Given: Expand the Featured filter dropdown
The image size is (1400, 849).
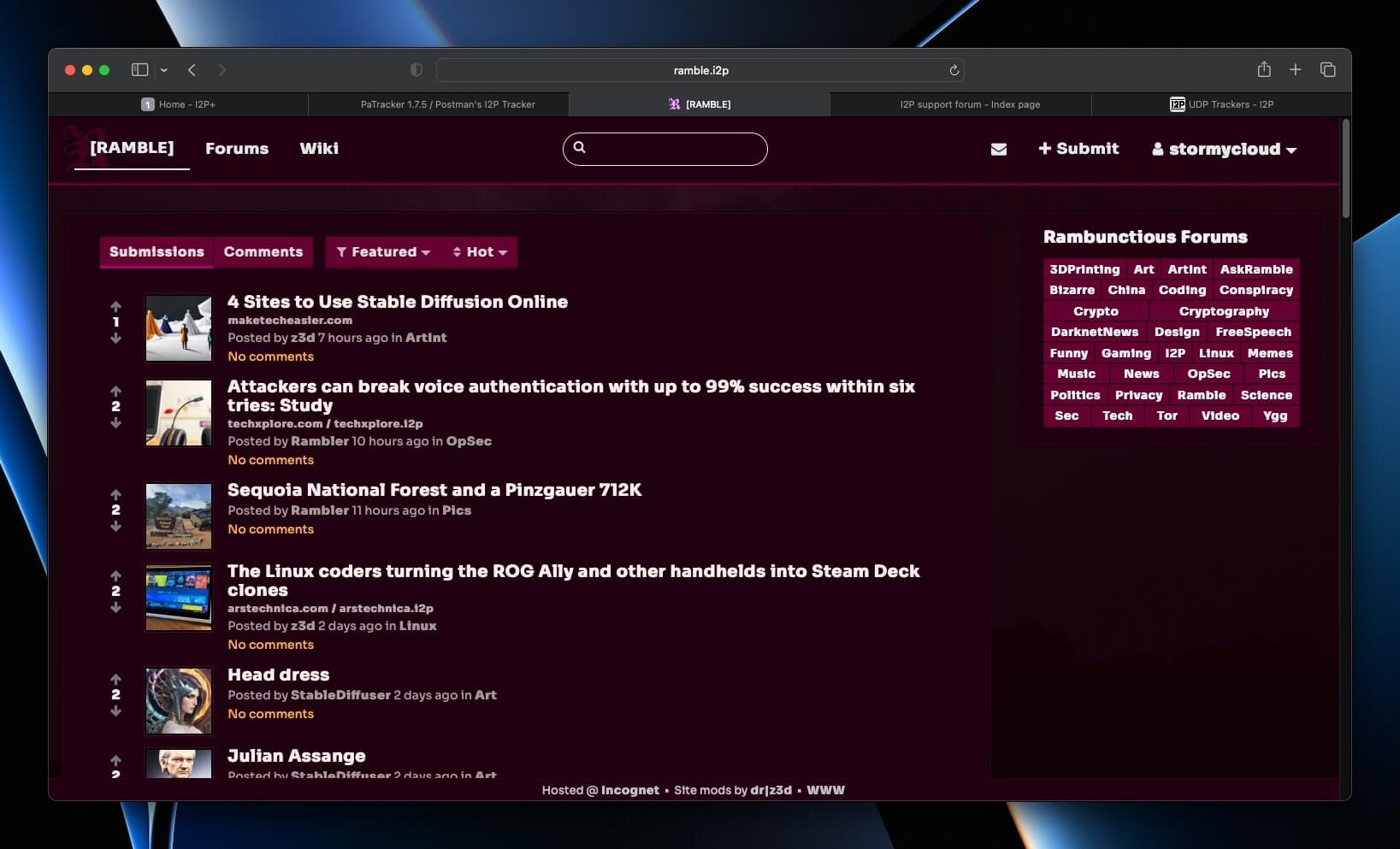Looking at the screenshot, I should pyautogui.click(x=383, y=252).
